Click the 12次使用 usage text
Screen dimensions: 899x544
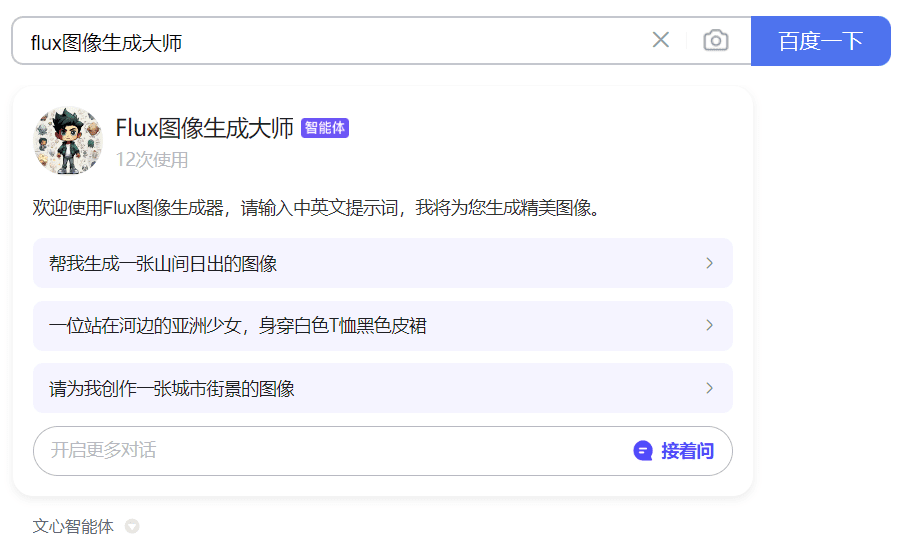(x=152, y=160)
